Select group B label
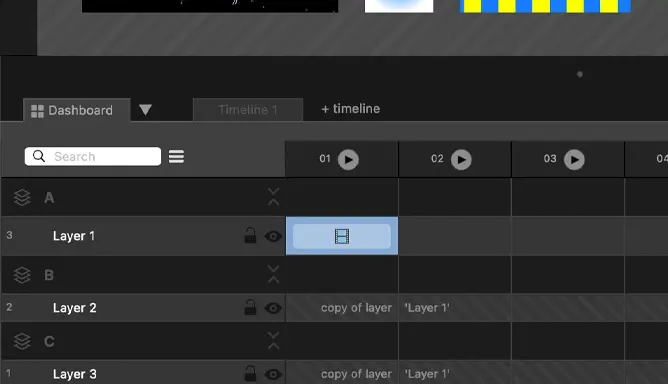Screen dimensions: 668x384 click(x=49, y=275)
